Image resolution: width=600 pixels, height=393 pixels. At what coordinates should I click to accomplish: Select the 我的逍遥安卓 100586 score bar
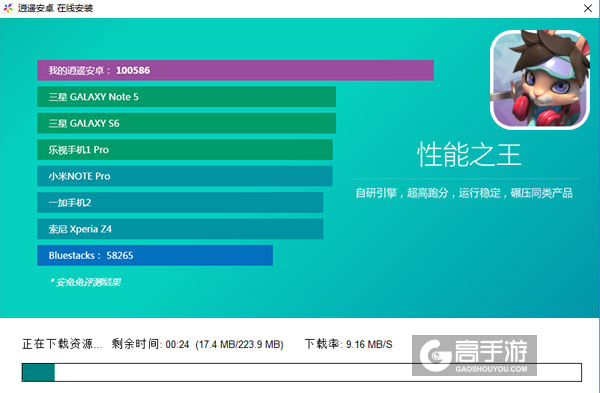coord(235,70)
